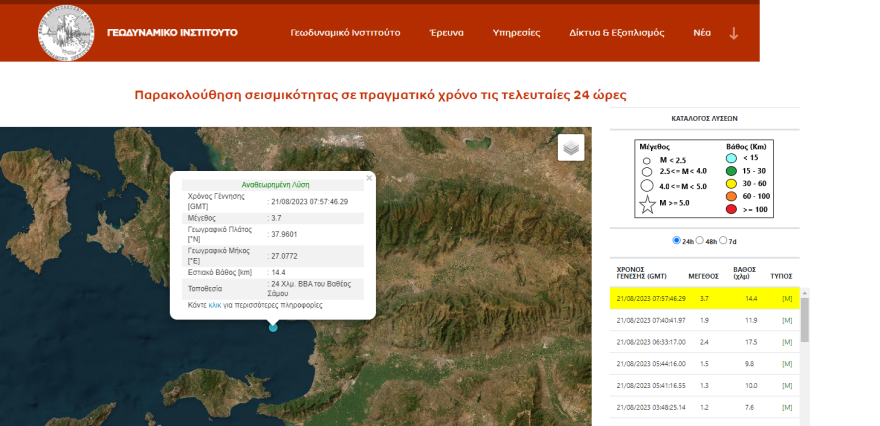Click the scrollbar up arrow of the catalog
880x426 pixels.
pyautogui.click(x=805, y=293)
